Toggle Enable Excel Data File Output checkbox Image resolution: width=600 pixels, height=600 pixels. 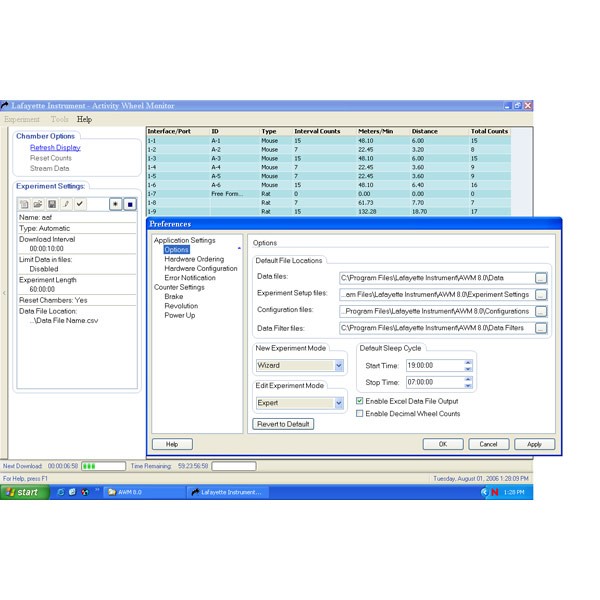(360, 401)
